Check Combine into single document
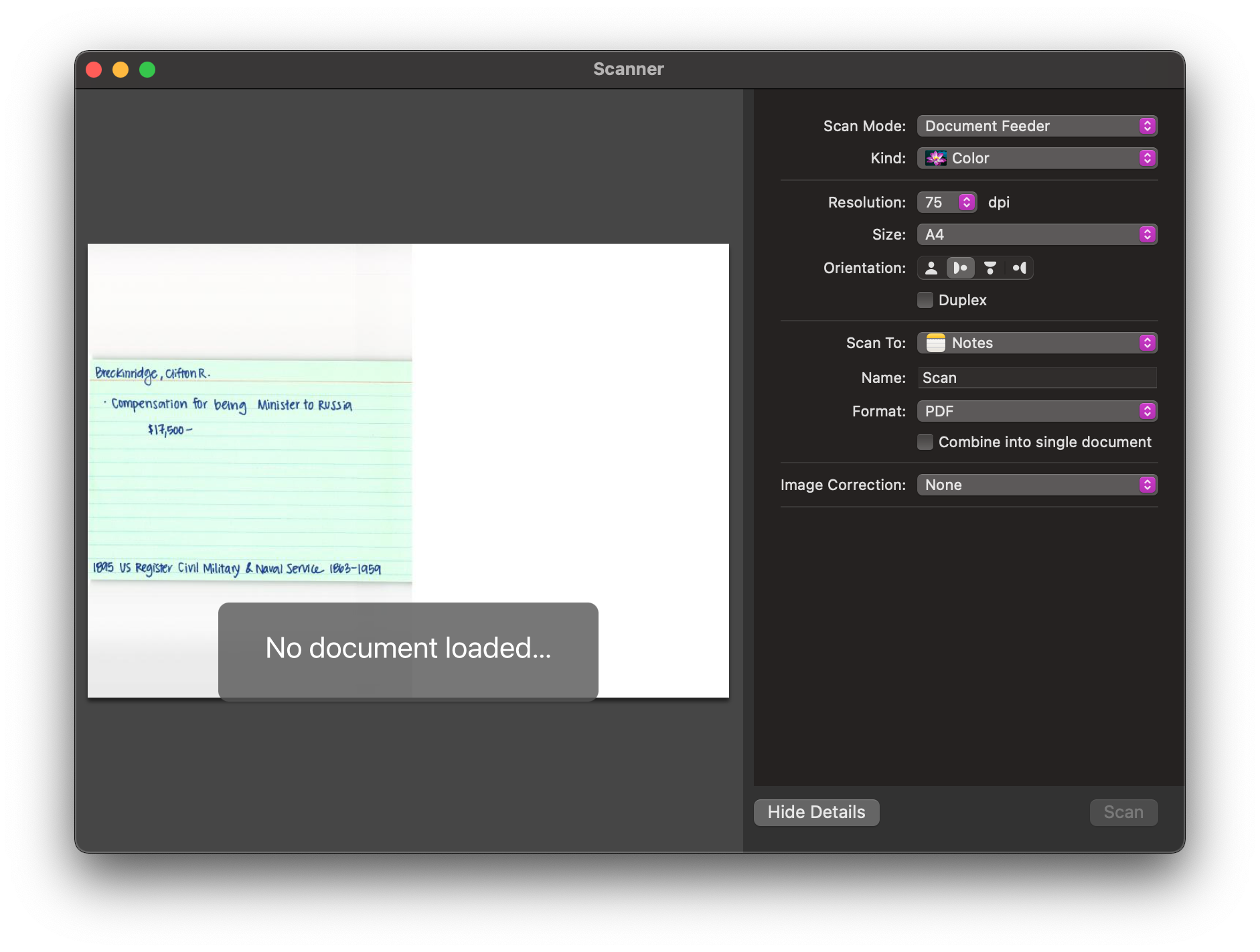The width and height of the screenshot is (1260, 952). pos(925,442)
